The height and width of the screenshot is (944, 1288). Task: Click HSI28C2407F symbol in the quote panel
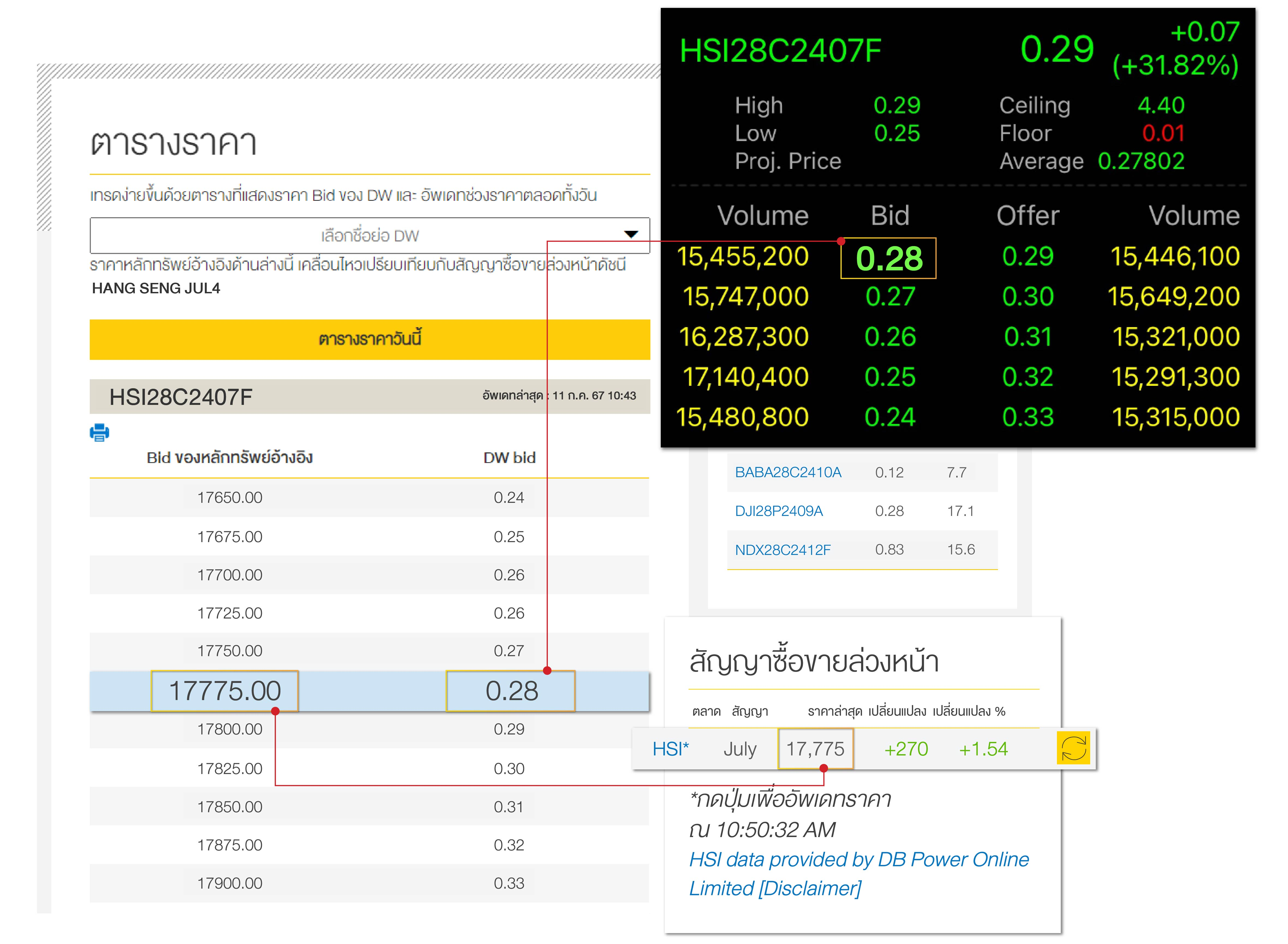pyautogui.click(x=780, y=51)
